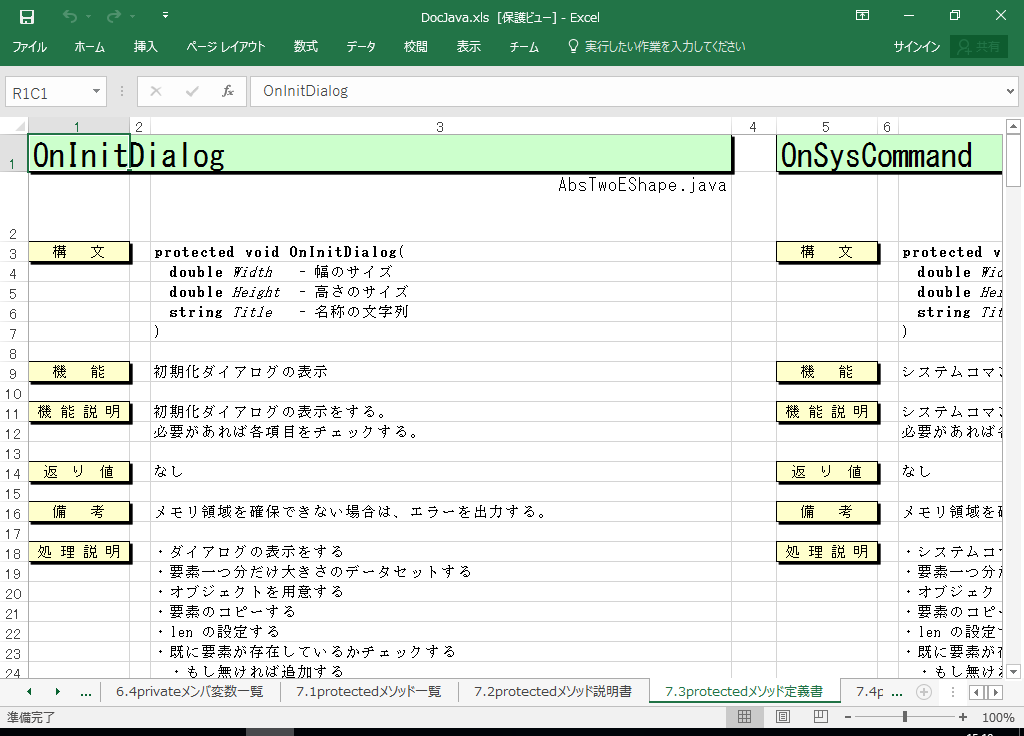Click the zoom out minus icon
Screen dimensions: 1024x736
point(850,717)
